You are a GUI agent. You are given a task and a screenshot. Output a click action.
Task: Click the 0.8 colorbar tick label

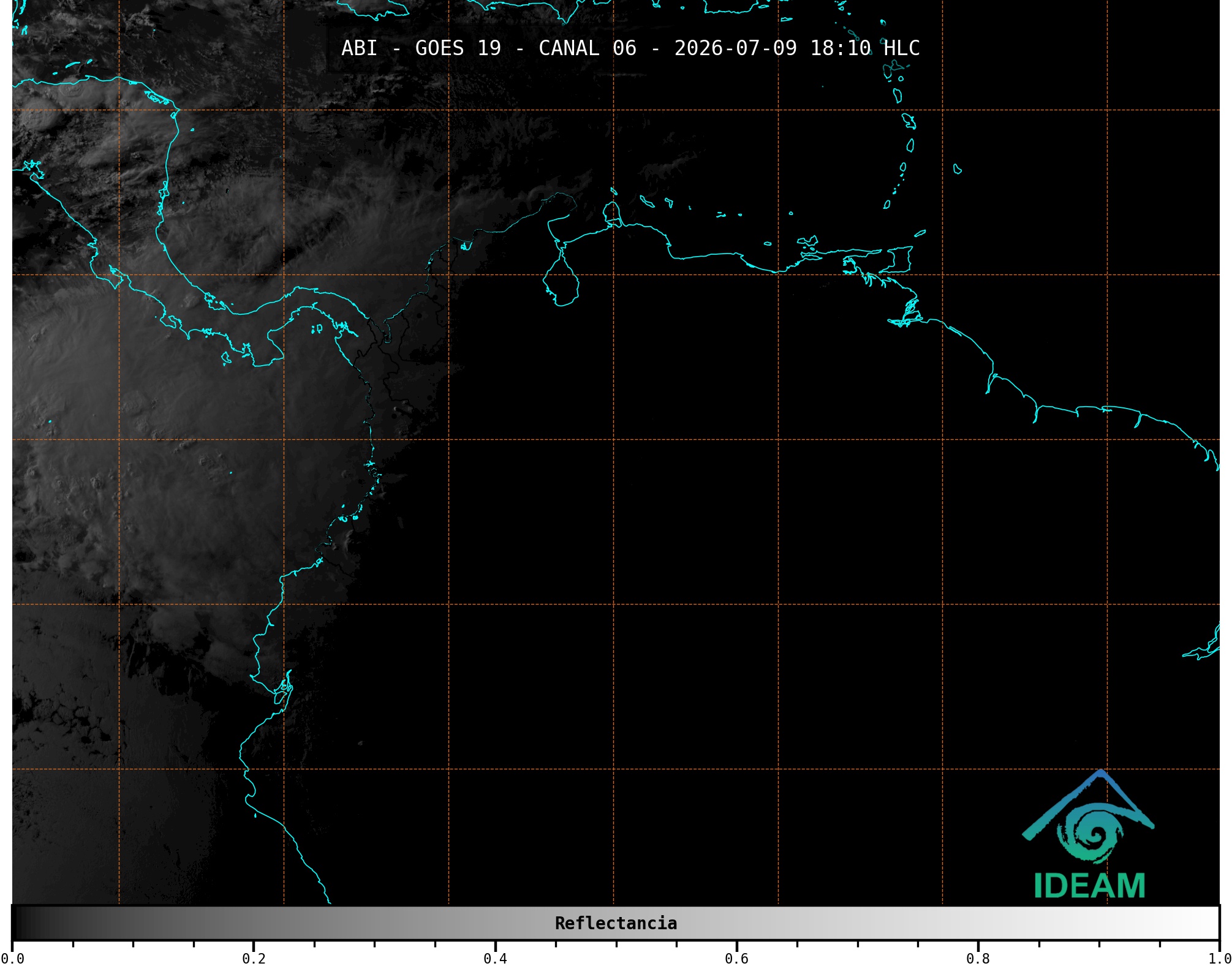pyautogui.click(x=978, y=959)
